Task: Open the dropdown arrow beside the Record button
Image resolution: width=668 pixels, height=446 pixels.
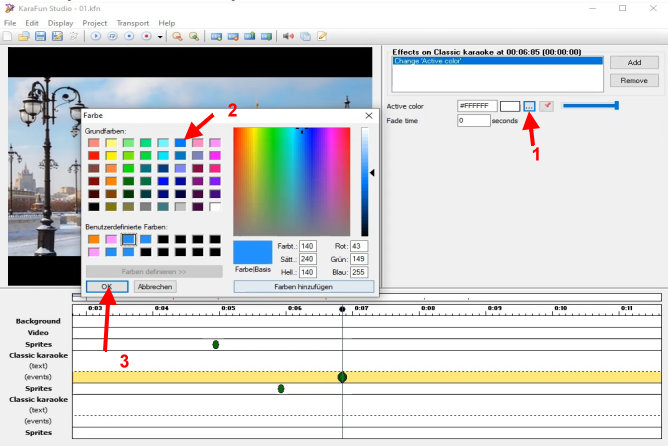Action: (x=160, y=36)
